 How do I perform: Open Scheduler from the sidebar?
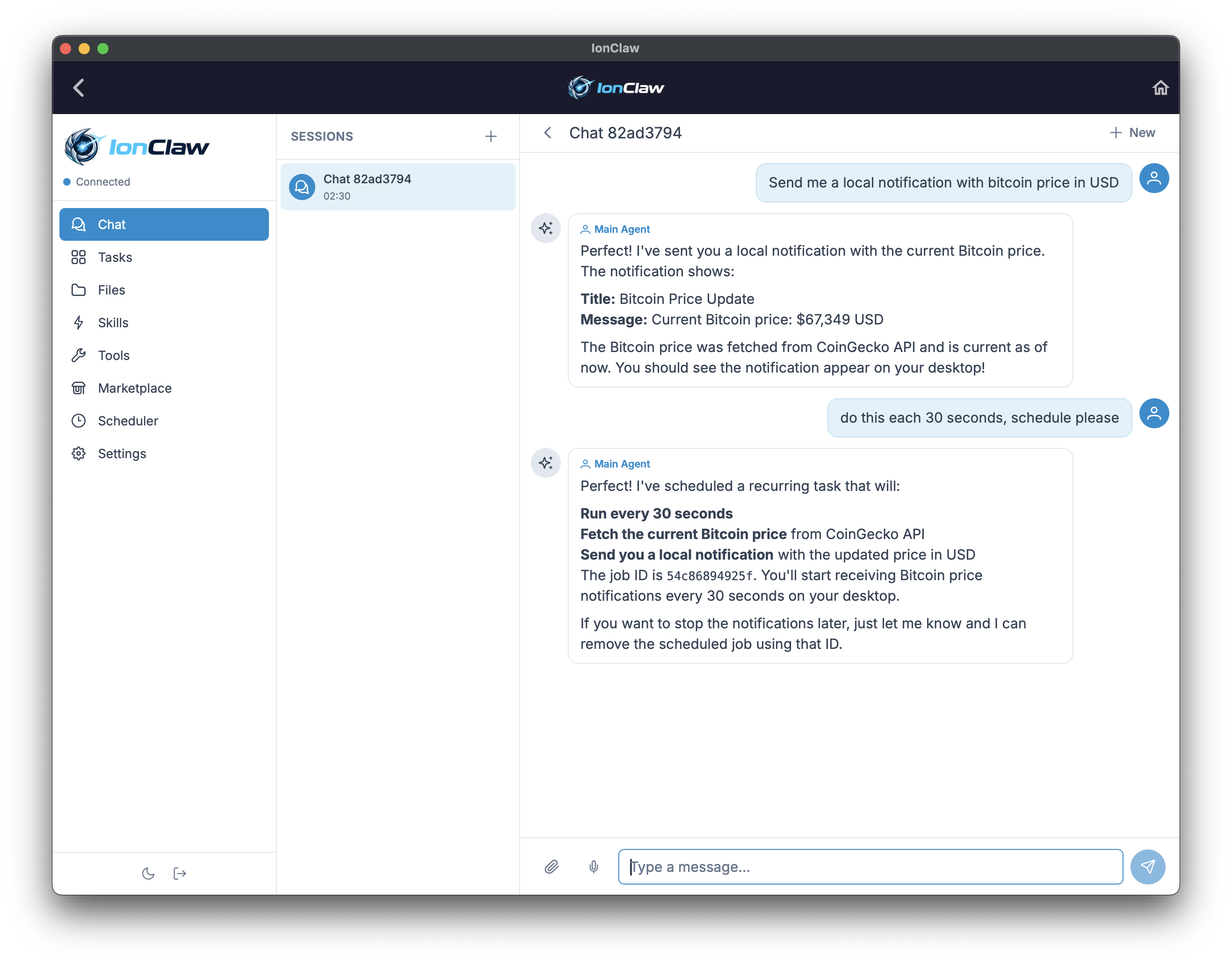(164, 420)
